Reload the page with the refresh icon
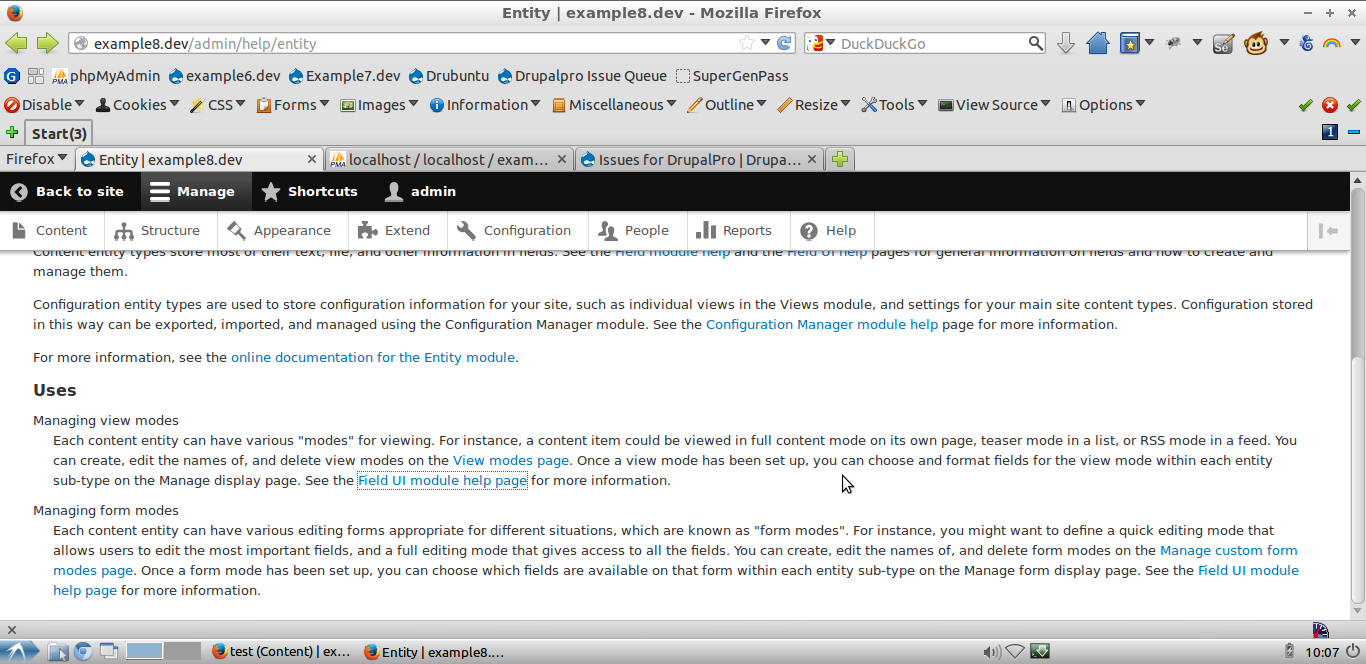Viewport: 1366px width, 664px height. pyautogui.click(x=785, y=43)
